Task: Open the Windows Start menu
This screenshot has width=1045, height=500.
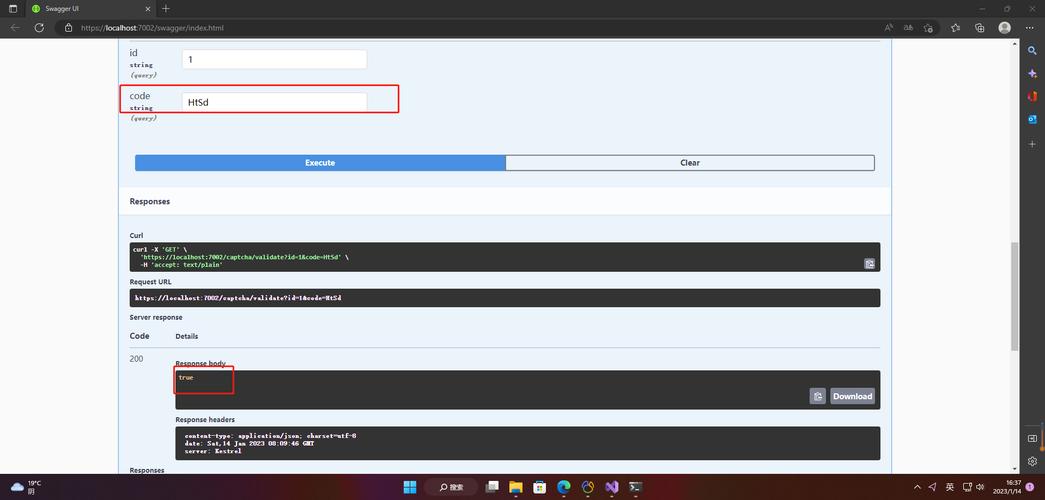Action: tap(410, 487)
